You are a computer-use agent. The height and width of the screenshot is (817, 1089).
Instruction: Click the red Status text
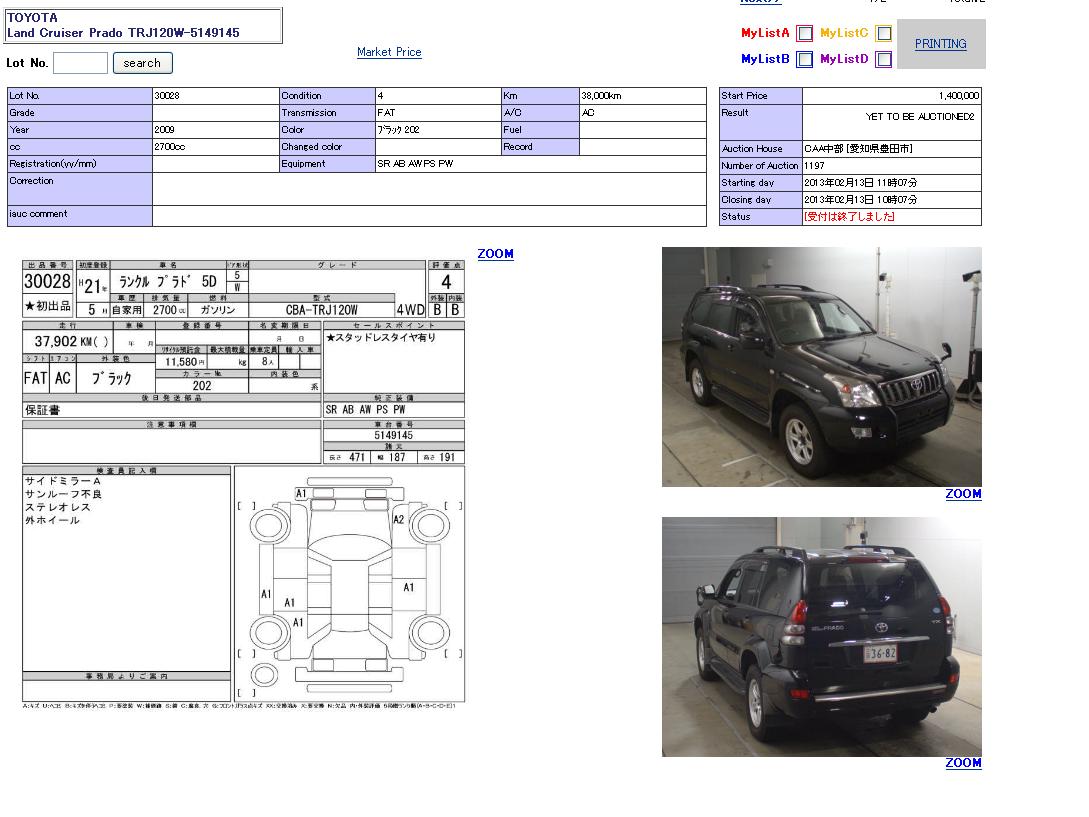coord(849,217)
